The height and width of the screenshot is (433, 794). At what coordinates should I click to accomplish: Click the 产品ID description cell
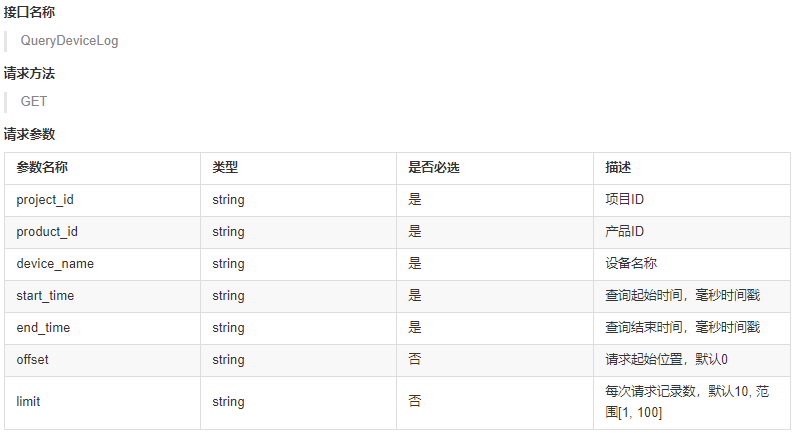click(x=624, y=232)
